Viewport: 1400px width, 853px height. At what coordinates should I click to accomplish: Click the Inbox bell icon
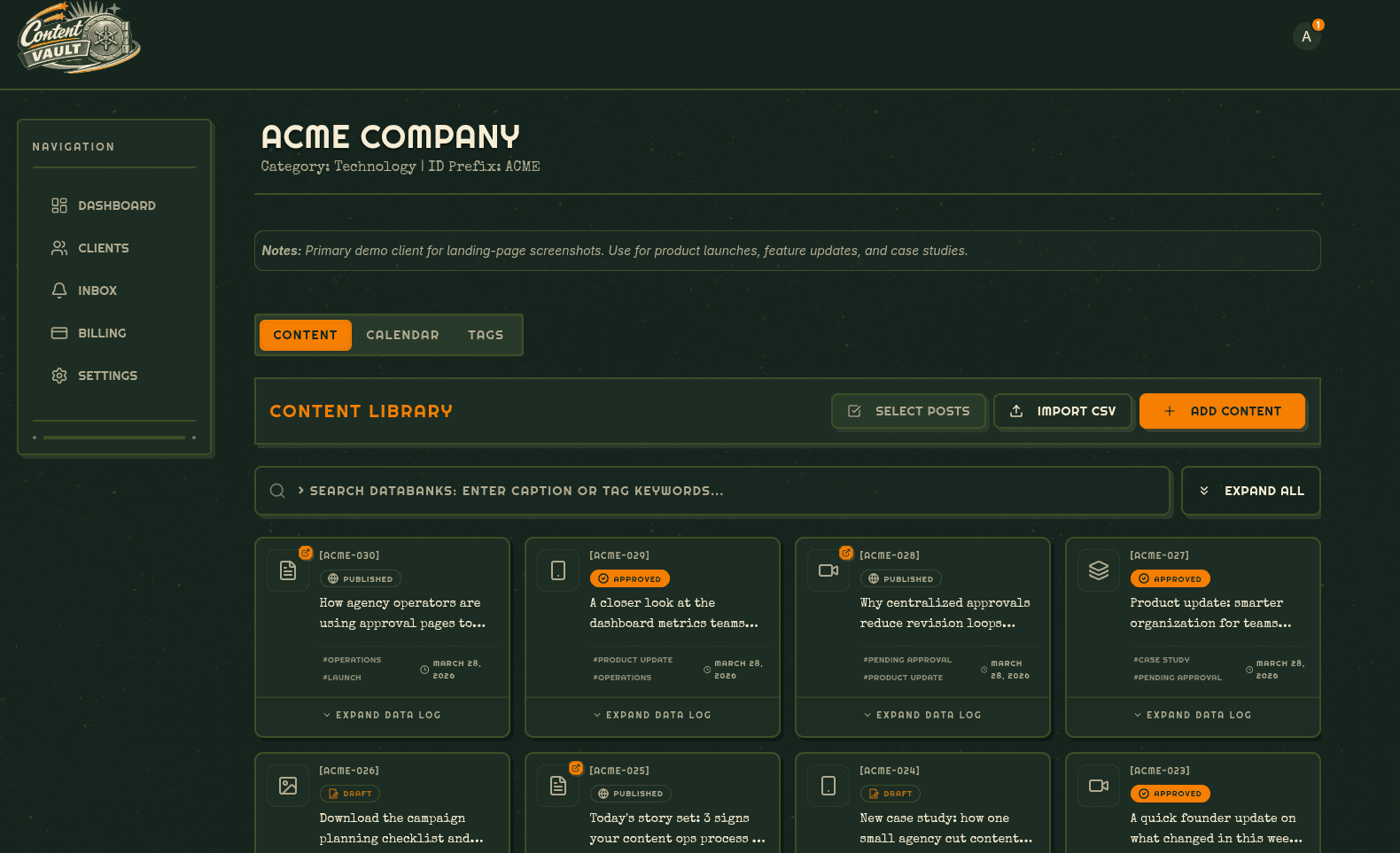[x=59, y=291]
